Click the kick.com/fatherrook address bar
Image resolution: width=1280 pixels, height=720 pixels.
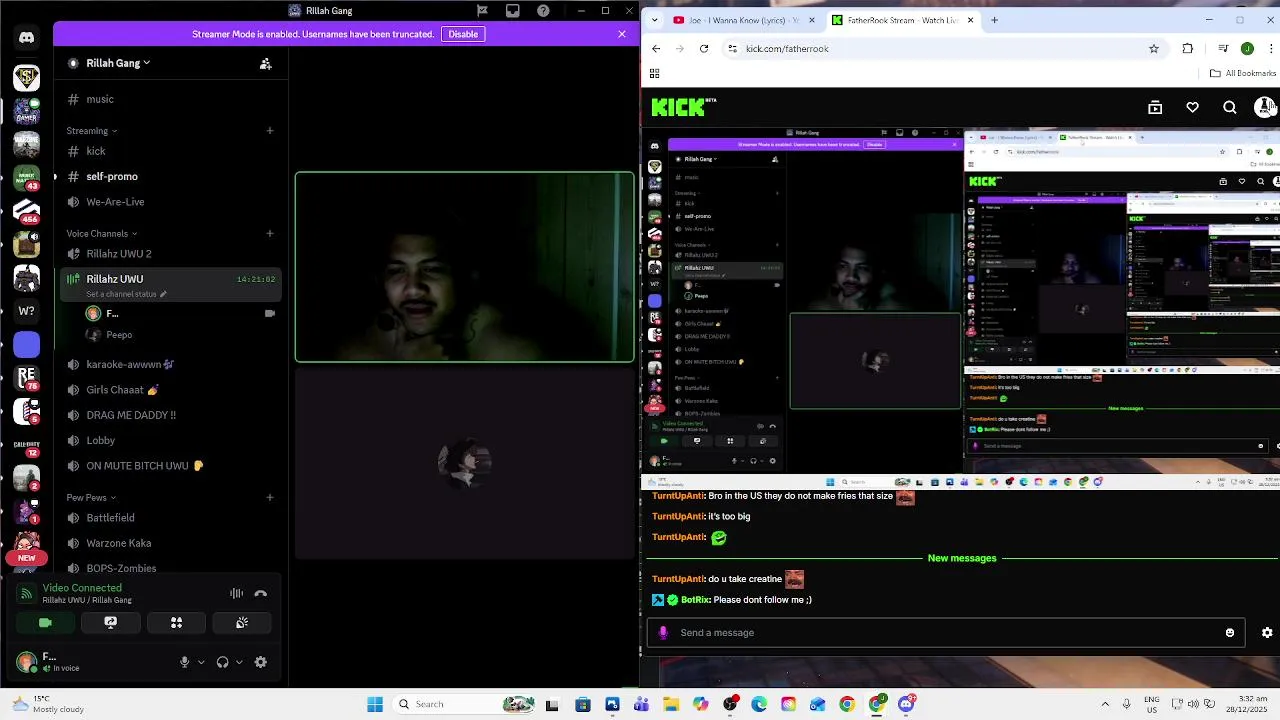click(945, 48)
